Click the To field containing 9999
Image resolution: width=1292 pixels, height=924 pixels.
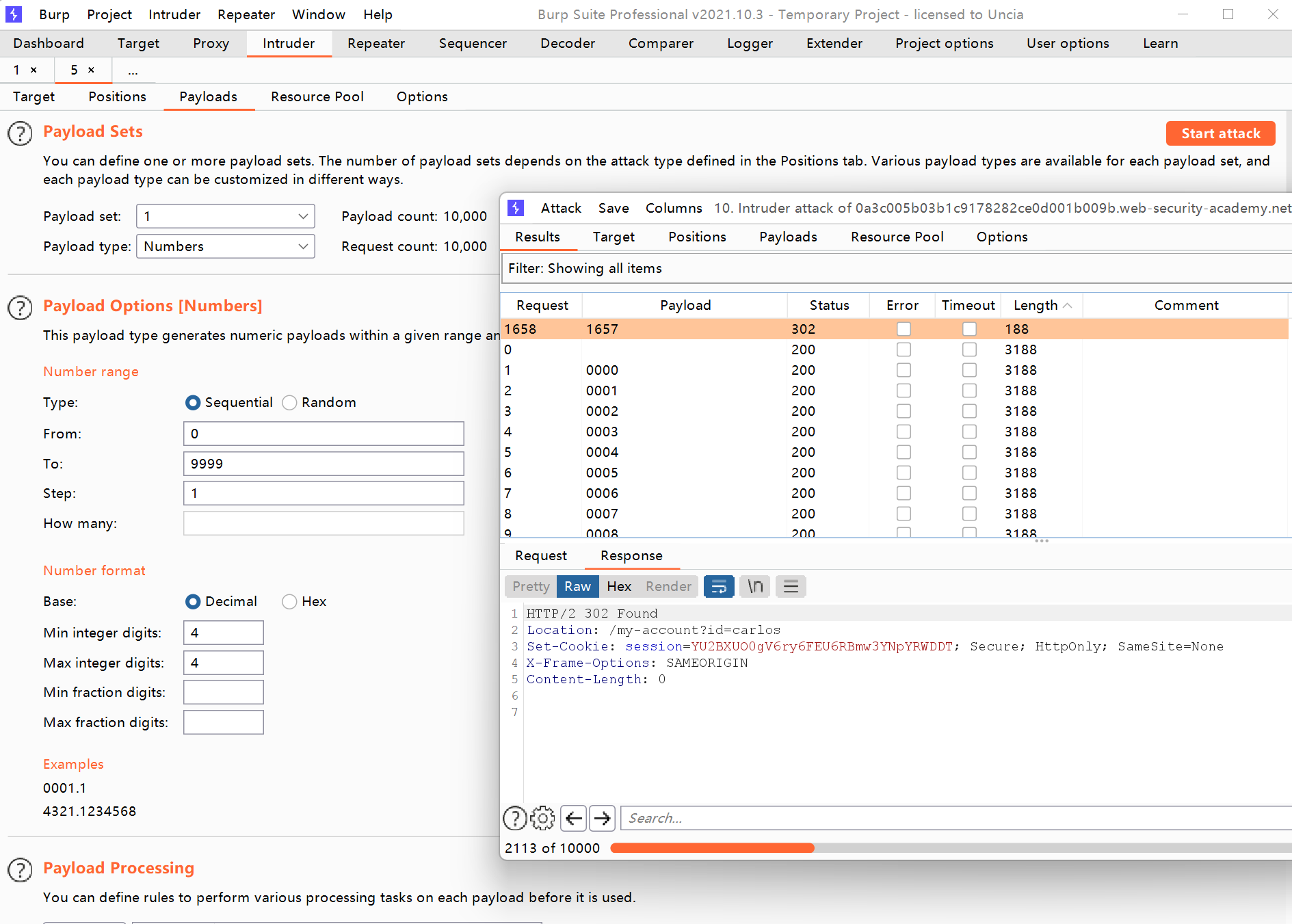[x=324, y=464]
